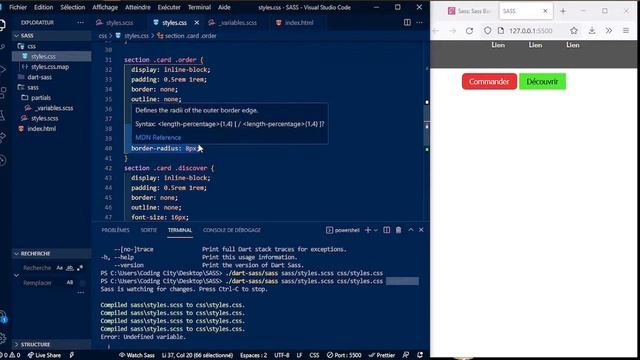The image size is (640, 360).
Task: Click Espaces : 2 indentation setting
Action: [x=253, y=355]
